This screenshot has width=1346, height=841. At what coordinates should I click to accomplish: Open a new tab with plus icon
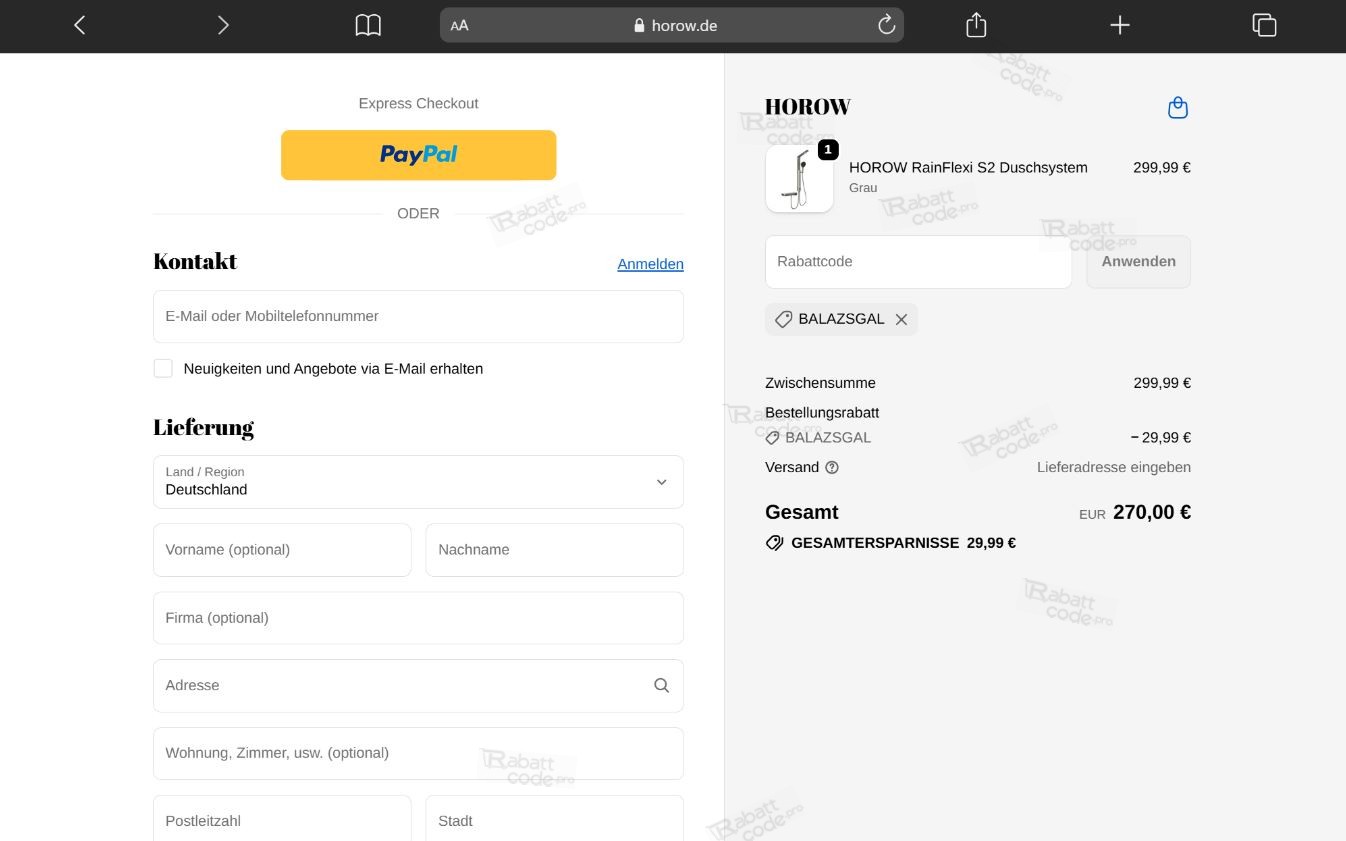tap(1120, 25)
